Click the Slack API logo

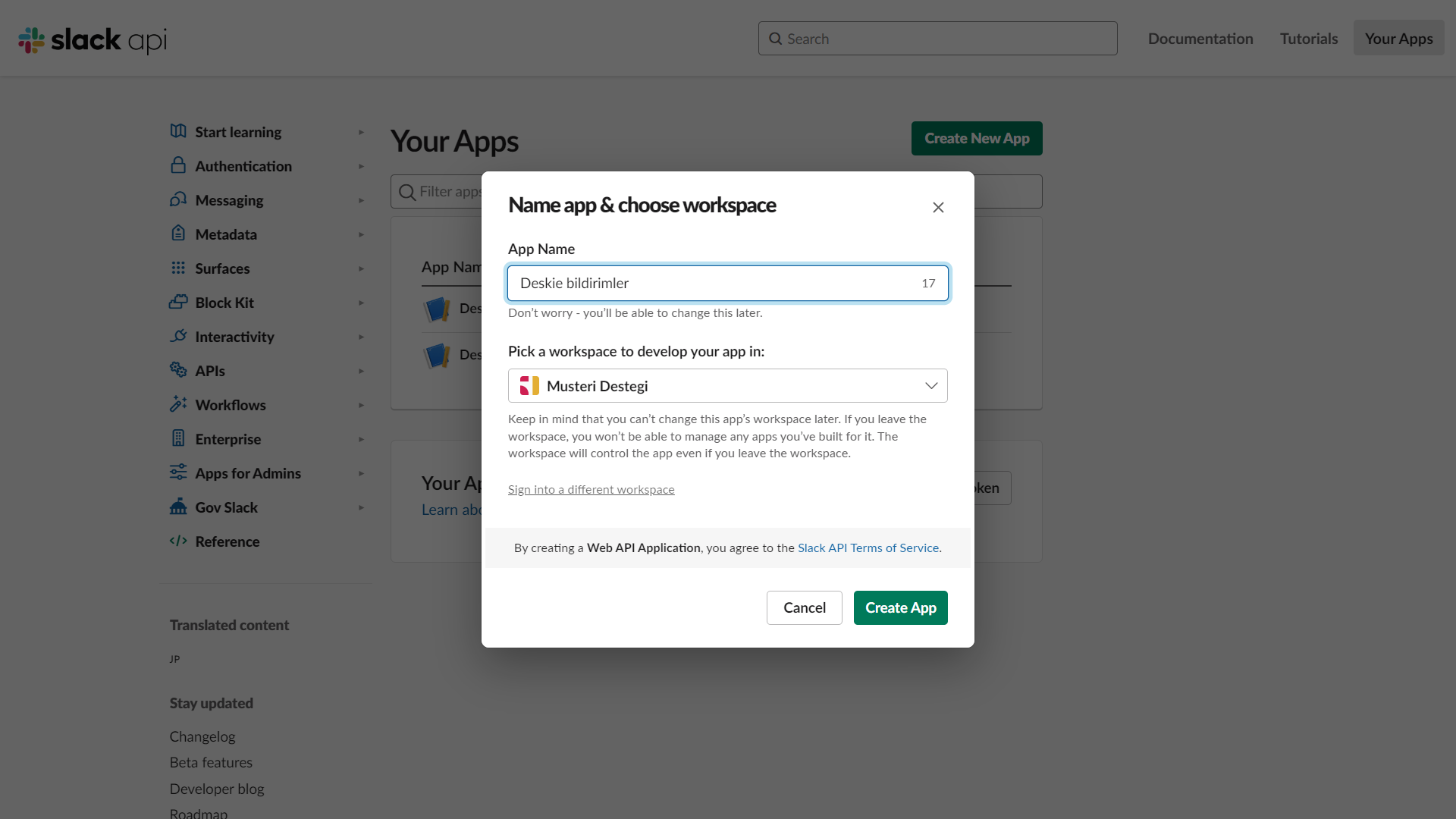pos(93,39)
